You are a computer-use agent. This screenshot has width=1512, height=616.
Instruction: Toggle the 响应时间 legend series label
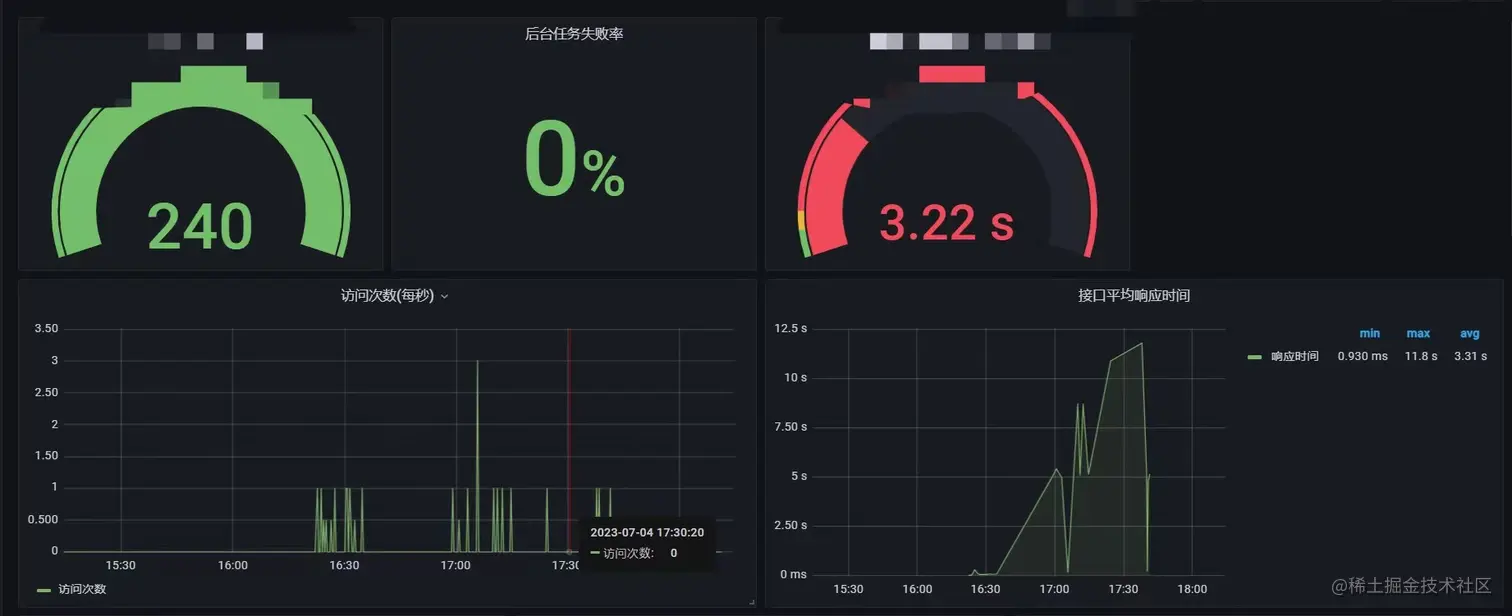point(1295,357)
